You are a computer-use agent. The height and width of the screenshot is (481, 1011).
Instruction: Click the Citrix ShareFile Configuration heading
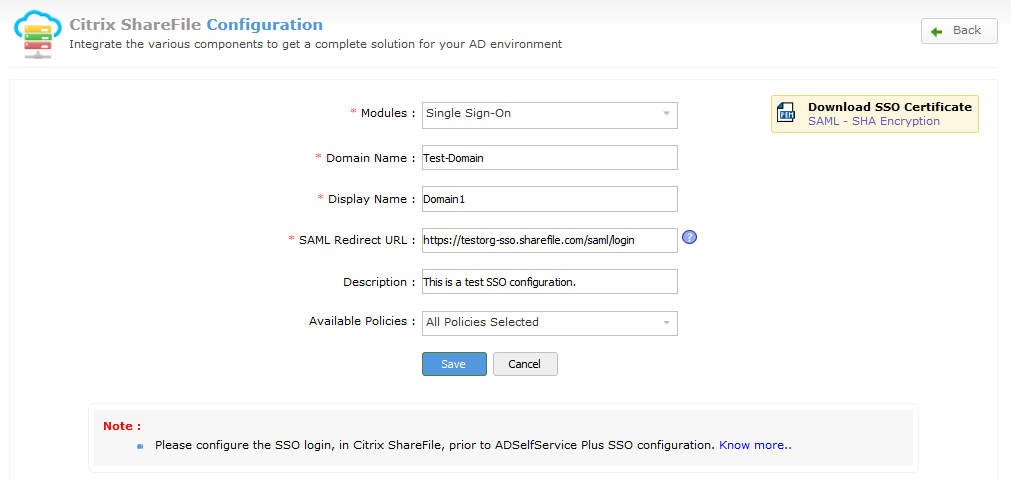point(196,25)
